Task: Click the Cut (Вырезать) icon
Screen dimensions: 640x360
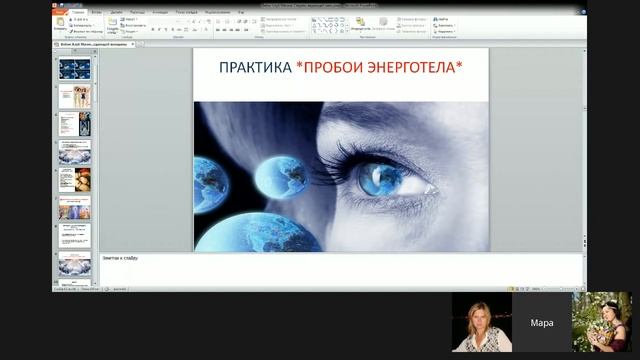Action: (70, 19)
